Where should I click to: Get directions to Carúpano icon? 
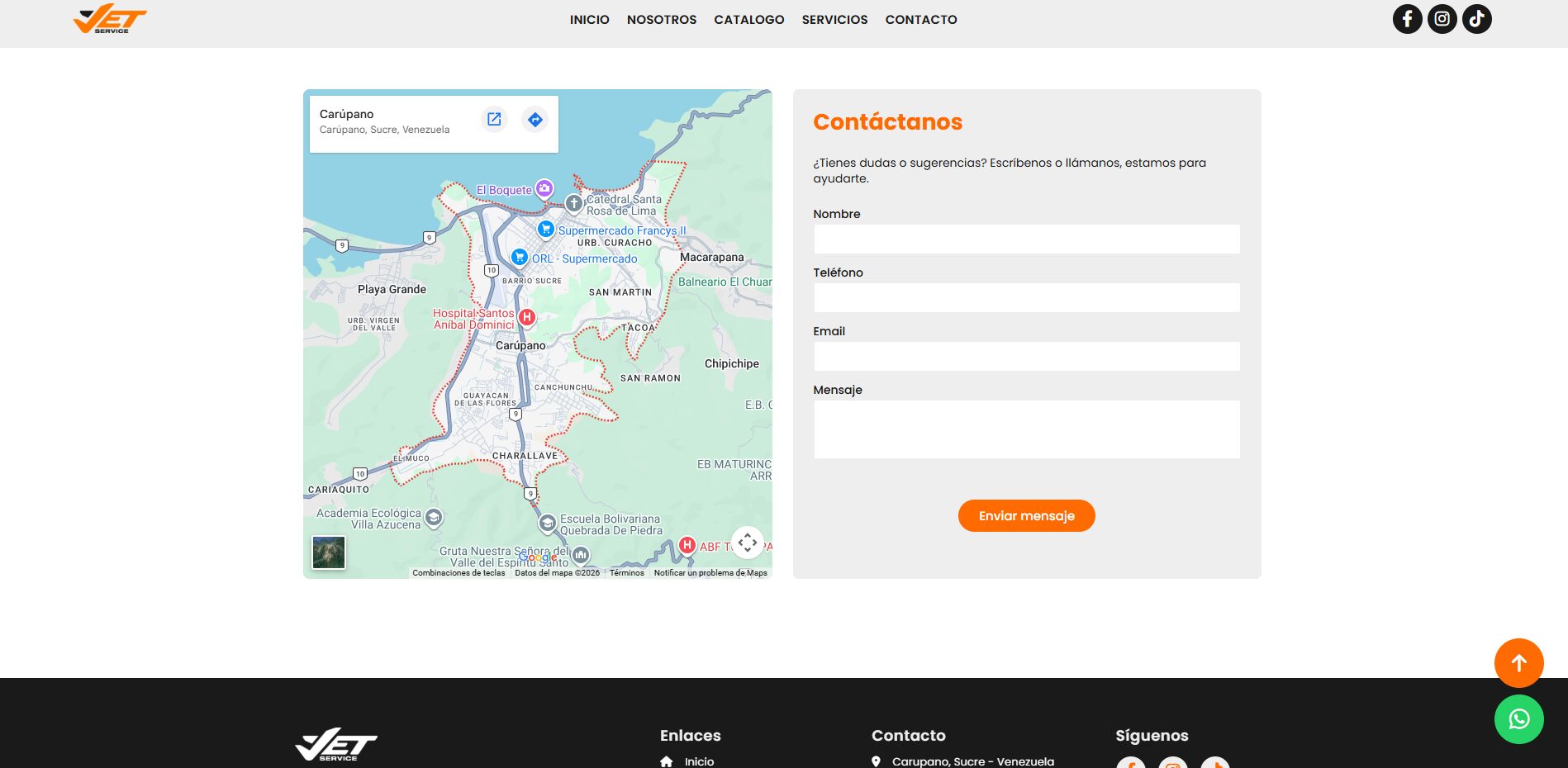(535, 120)
